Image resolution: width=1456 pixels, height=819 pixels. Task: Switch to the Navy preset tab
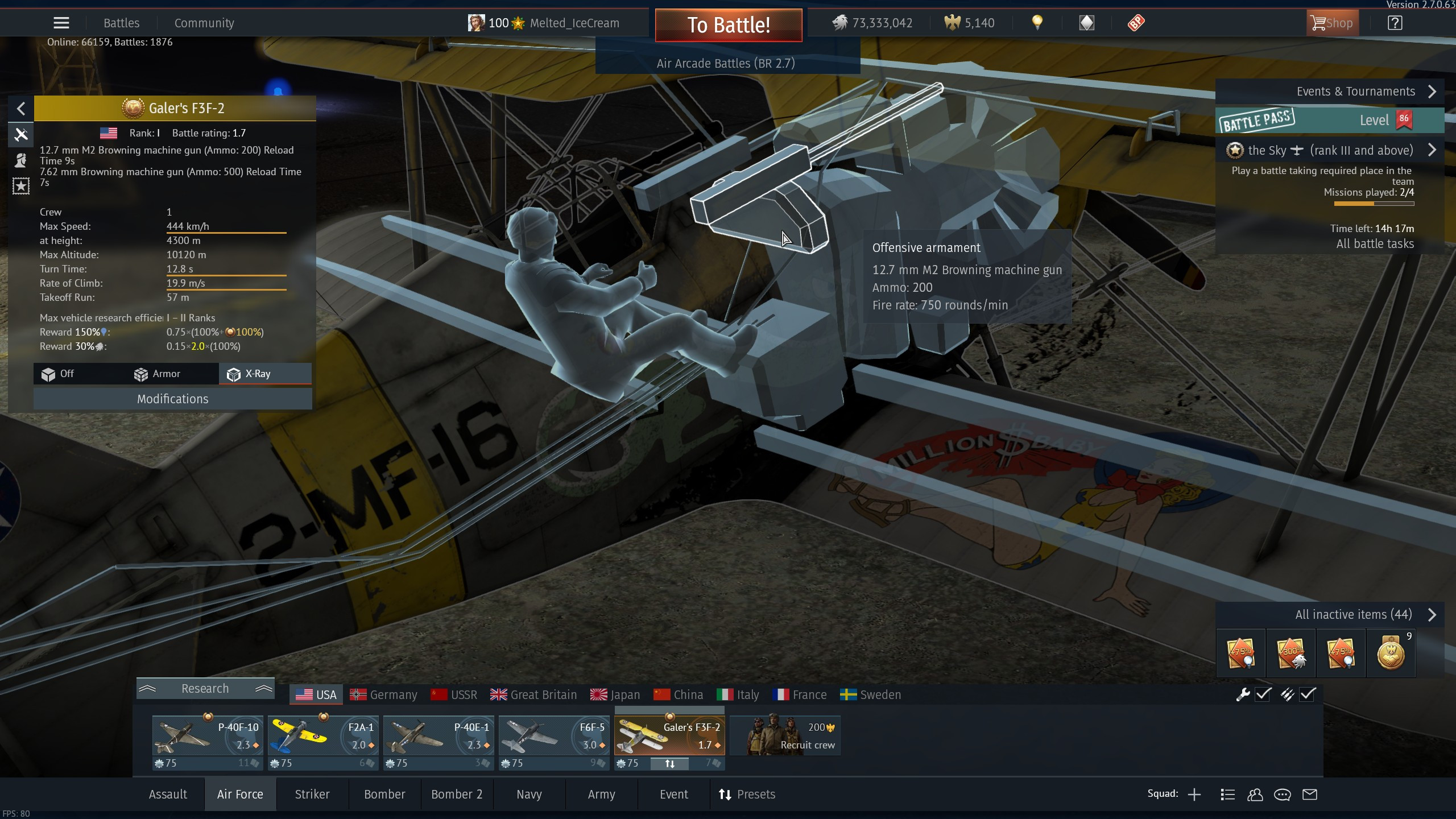(x=529, y=795)
